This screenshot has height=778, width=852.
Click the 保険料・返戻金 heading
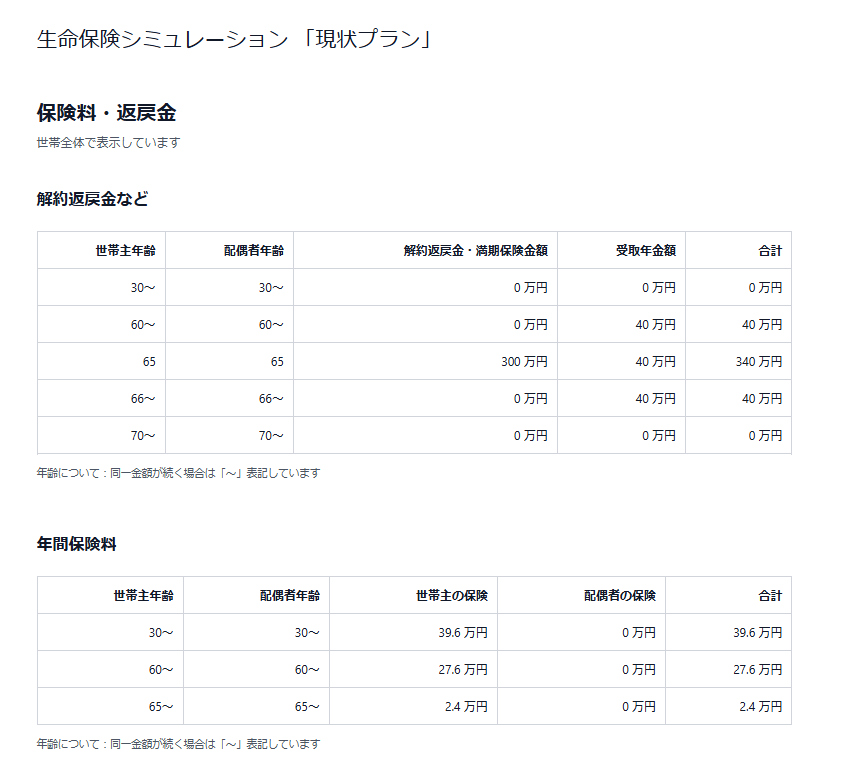(106, 113)
